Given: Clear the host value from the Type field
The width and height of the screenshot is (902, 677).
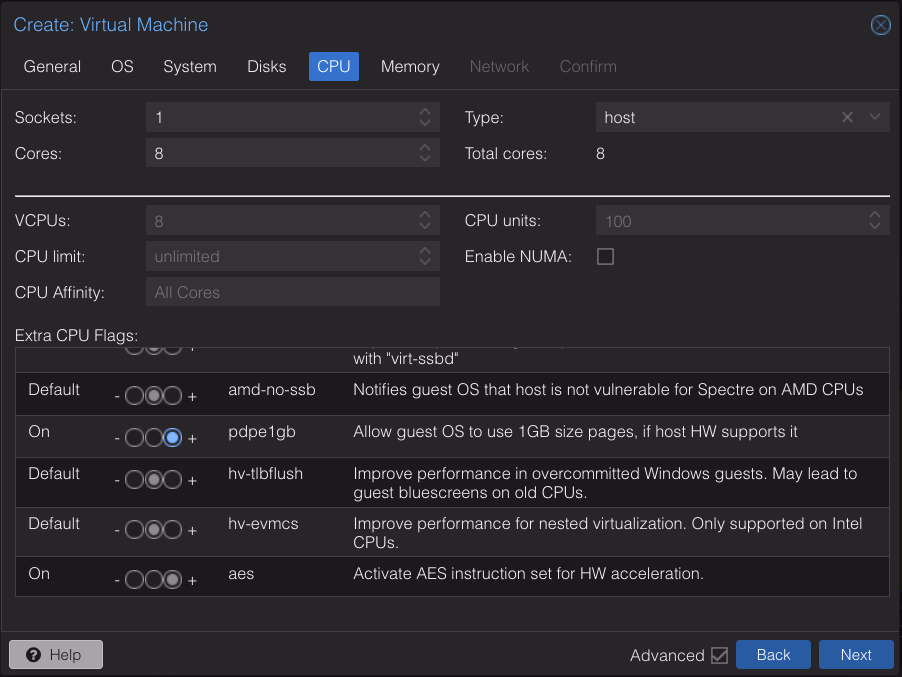Looking at the screenshot, I should click(847, 117).
